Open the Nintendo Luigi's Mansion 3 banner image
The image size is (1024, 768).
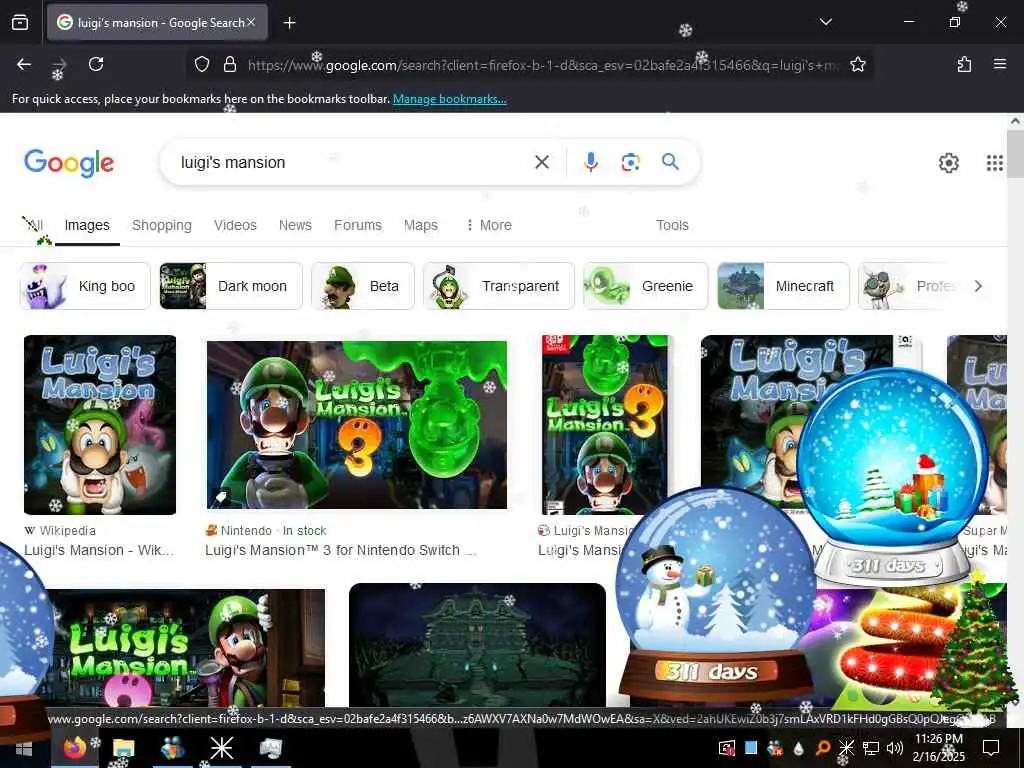(357, 424)
